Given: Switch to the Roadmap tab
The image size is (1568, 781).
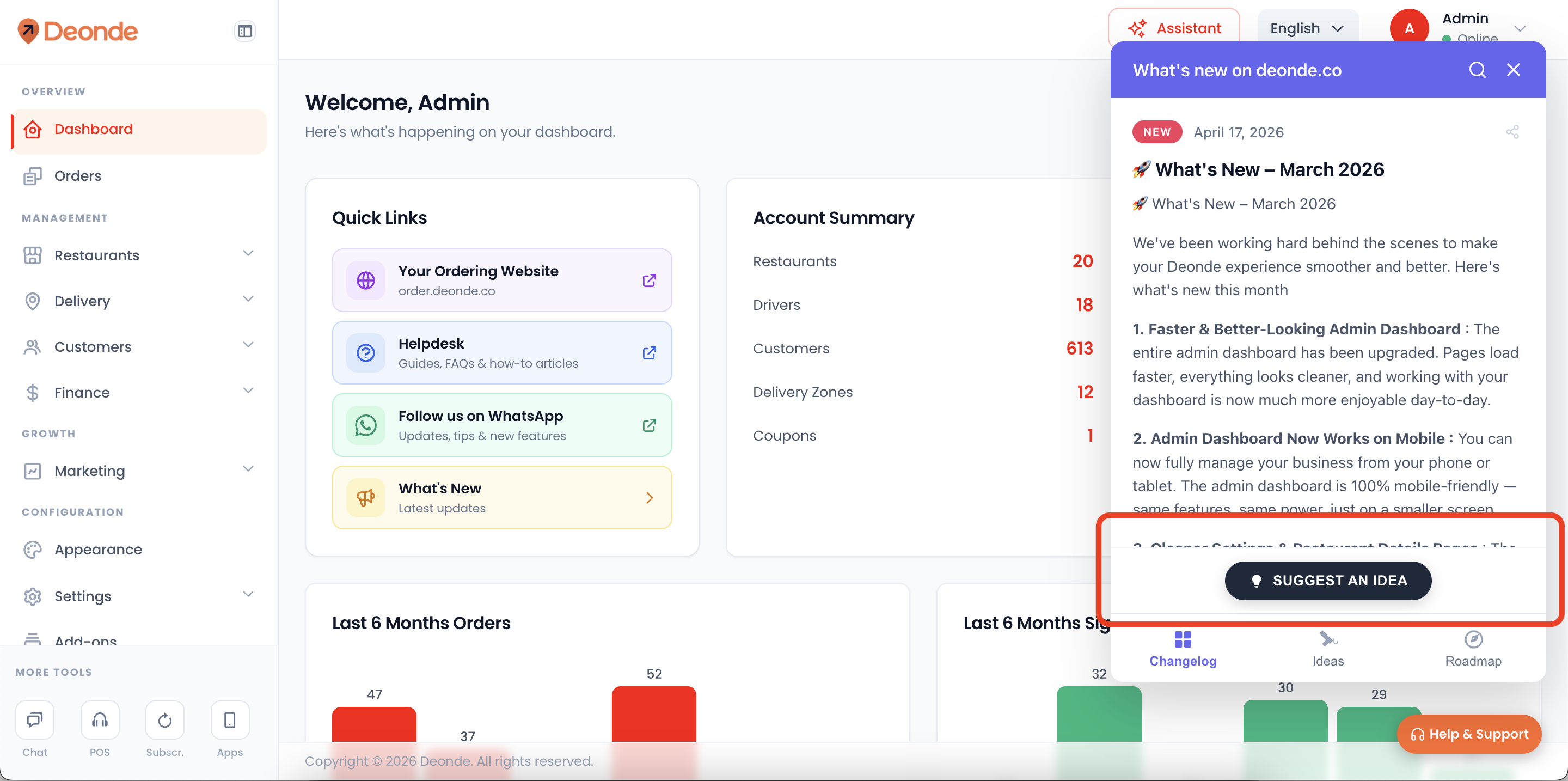Looking at the screenshot, I should pyautogui.click(x=1473, y=650).
